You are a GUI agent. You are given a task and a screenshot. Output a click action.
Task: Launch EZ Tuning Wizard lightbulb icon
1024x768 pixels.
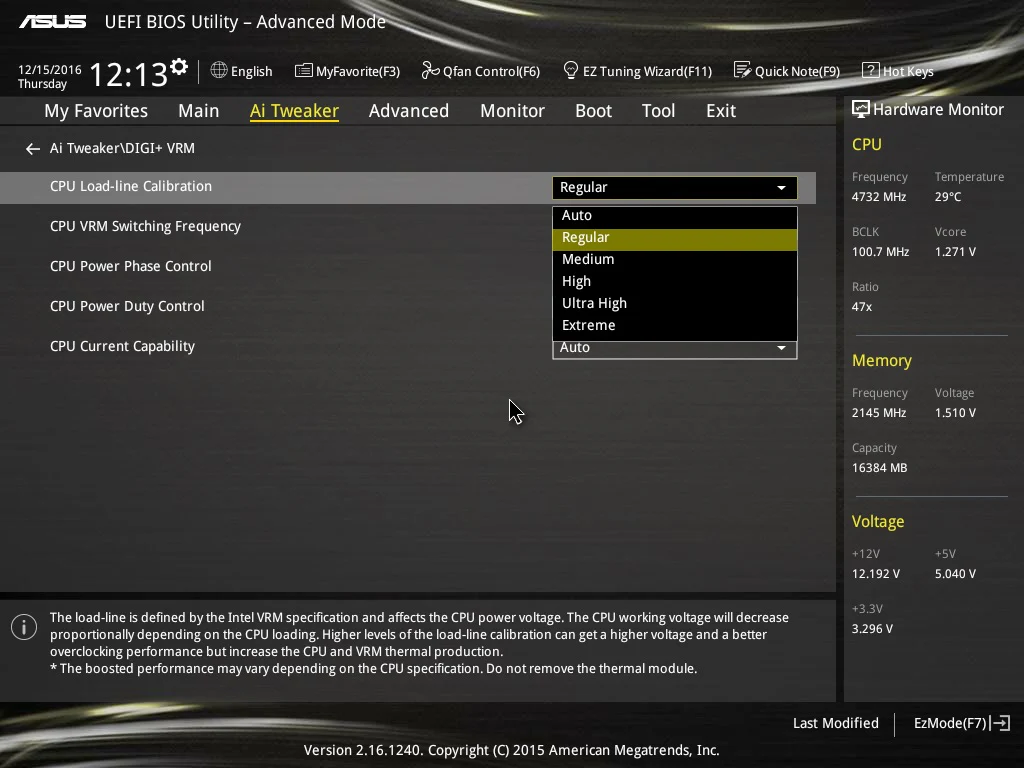pos(571,70)
